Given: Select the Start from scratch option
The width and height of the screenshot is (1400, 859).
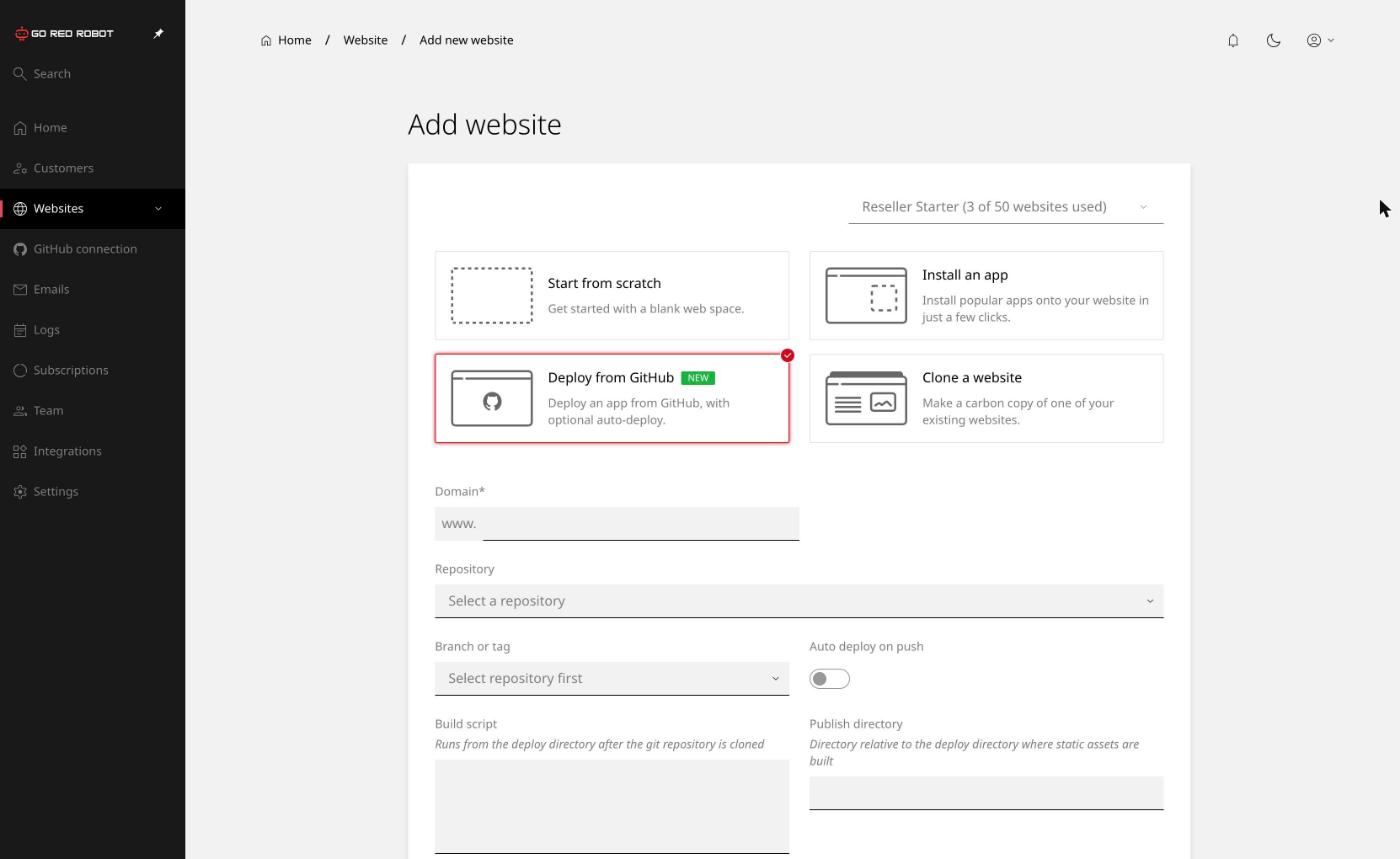Looking at the screenshot, I should pos(612,296).
